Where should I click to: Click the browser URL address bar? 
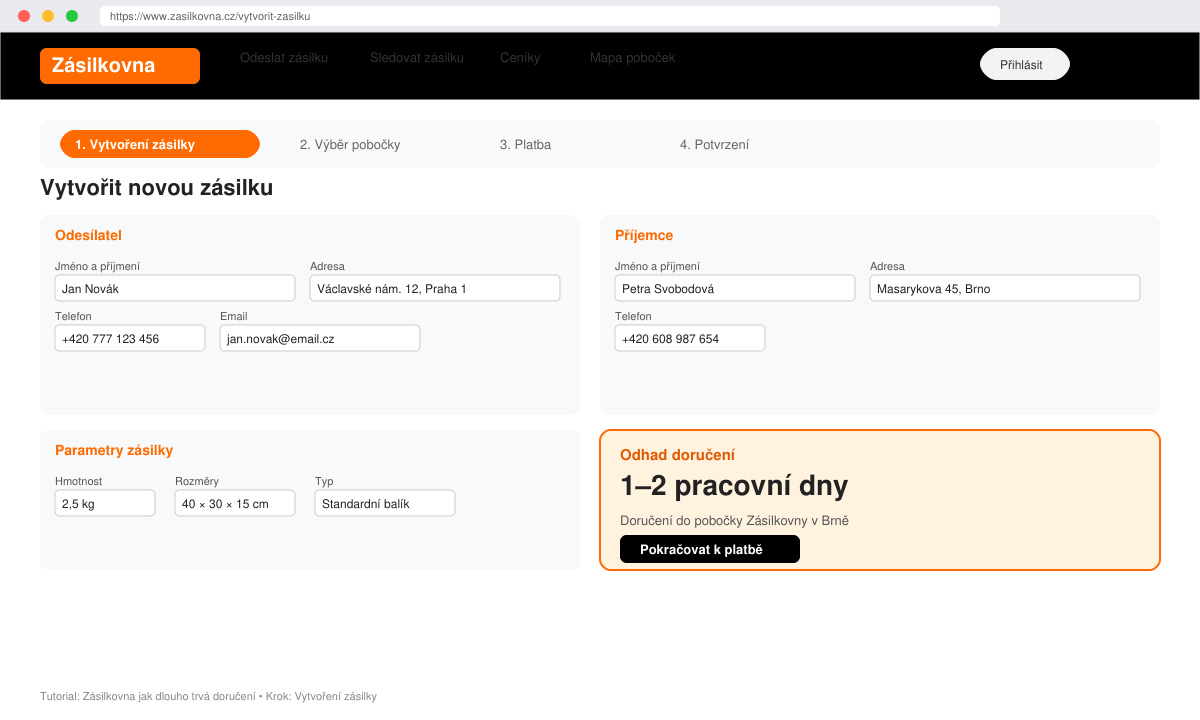tap(550, 16)
